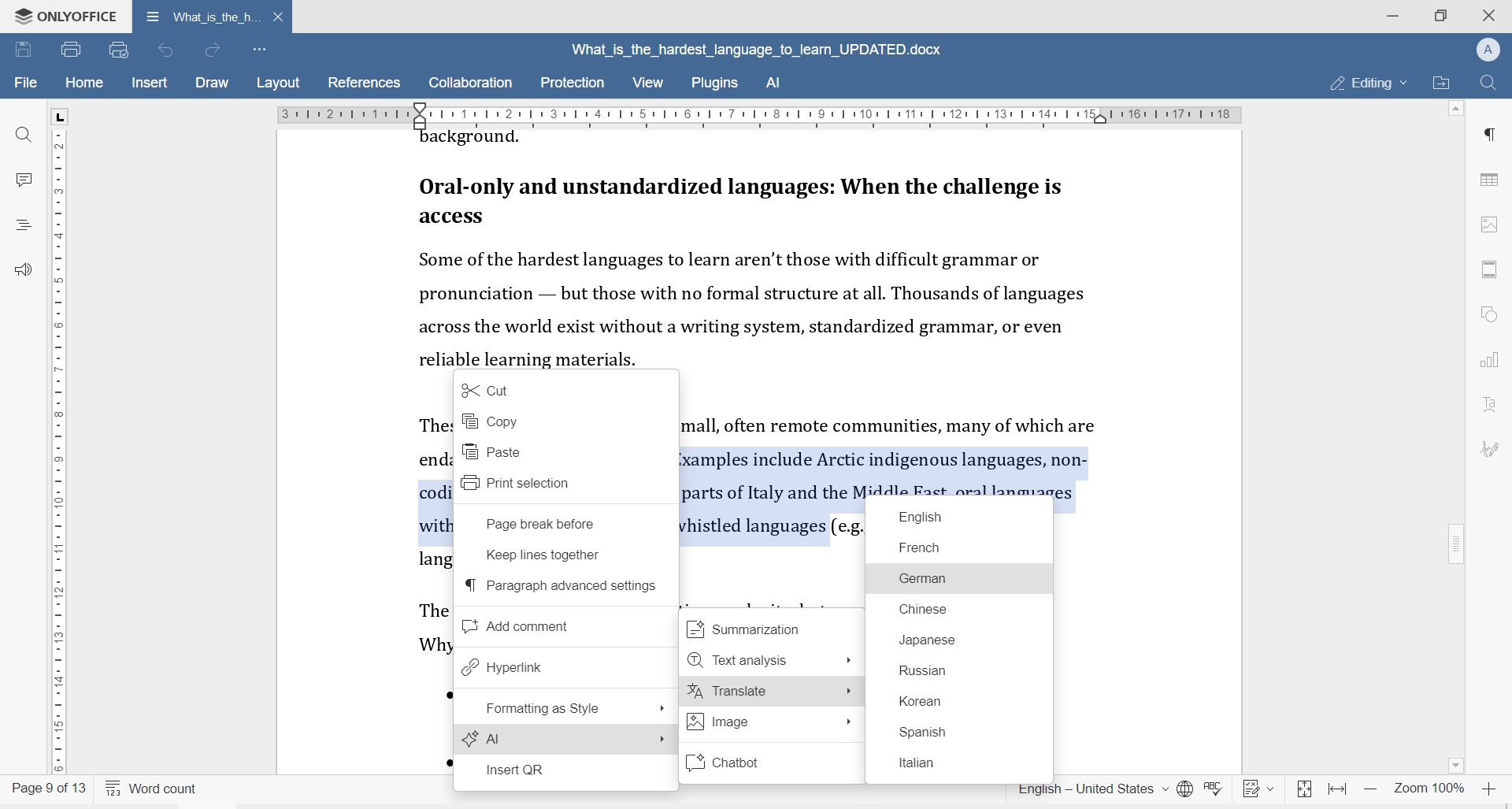The width and height of the screenshot is (1512, 809).
Task: Toggle Keep lines together option
Action: coord(566,555)
